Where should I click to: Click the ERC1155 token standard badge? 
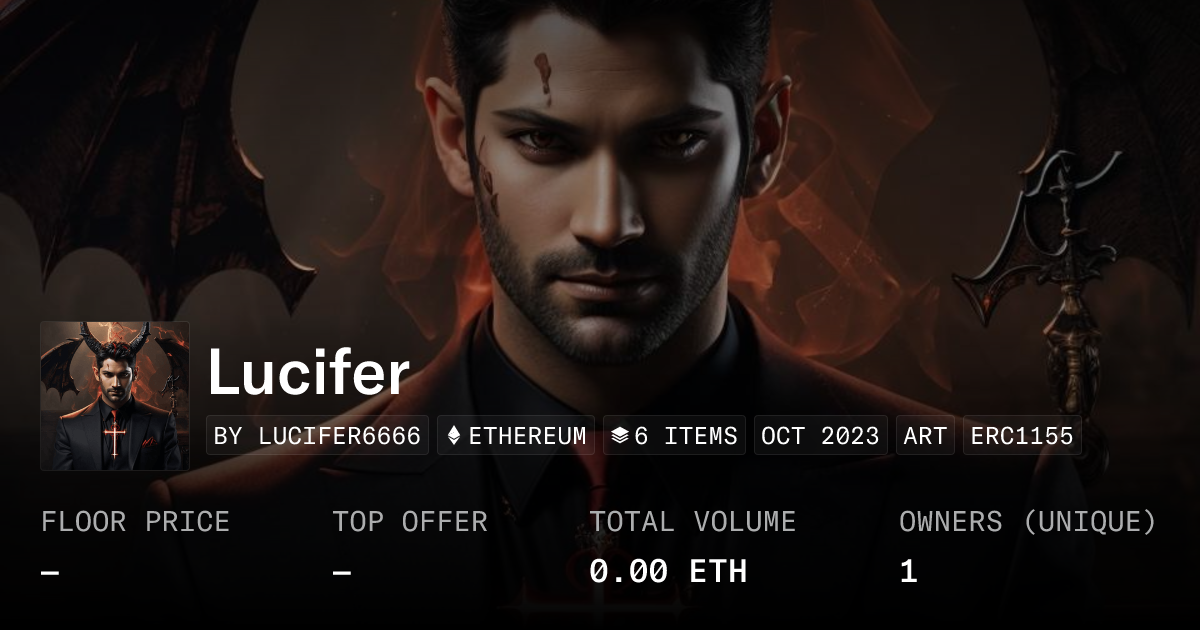(x=1022, y=436)
